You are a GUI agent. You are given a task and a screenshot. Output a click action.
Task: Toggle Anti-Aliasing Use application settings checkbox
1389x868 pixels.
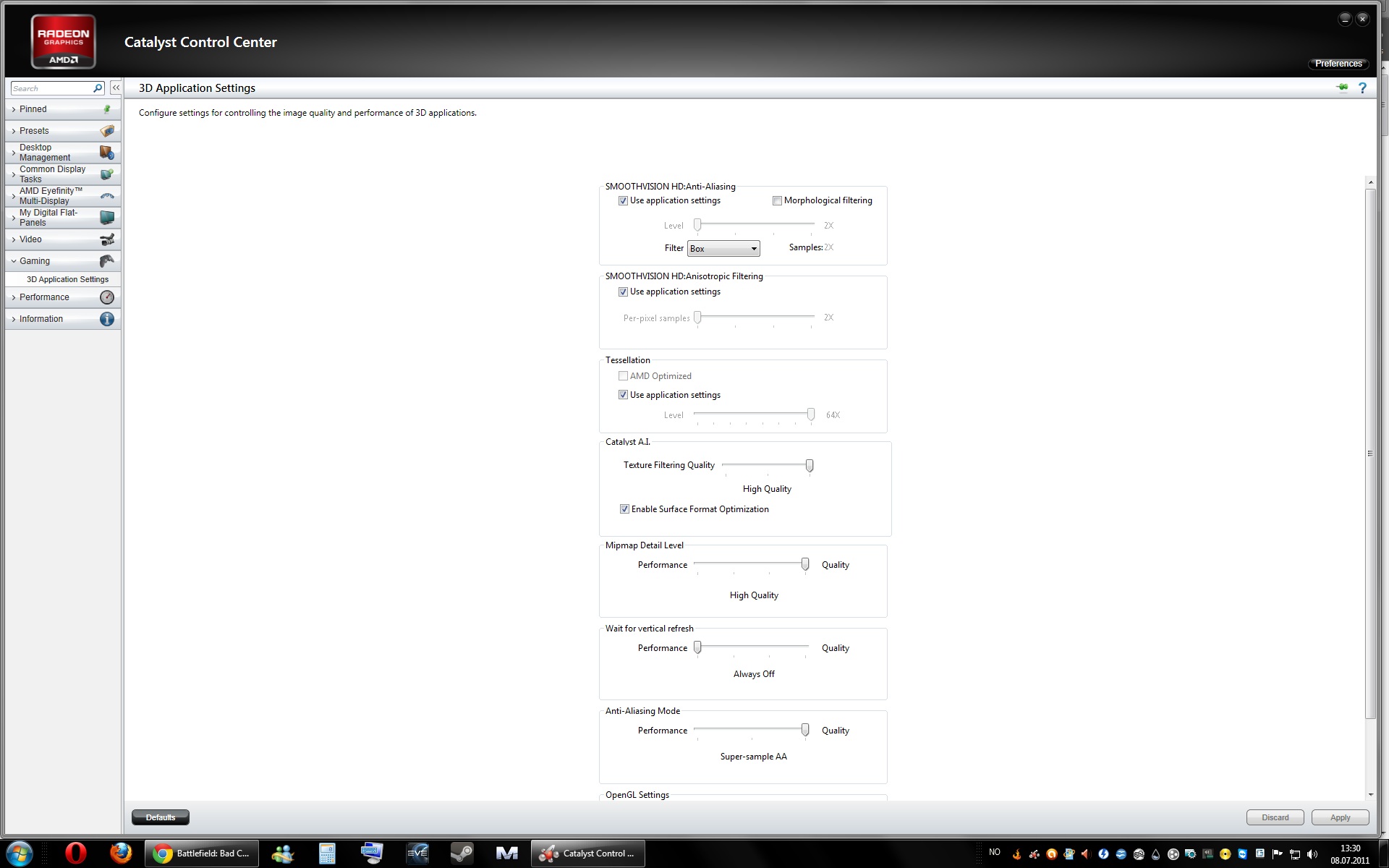tap(623, 201)
